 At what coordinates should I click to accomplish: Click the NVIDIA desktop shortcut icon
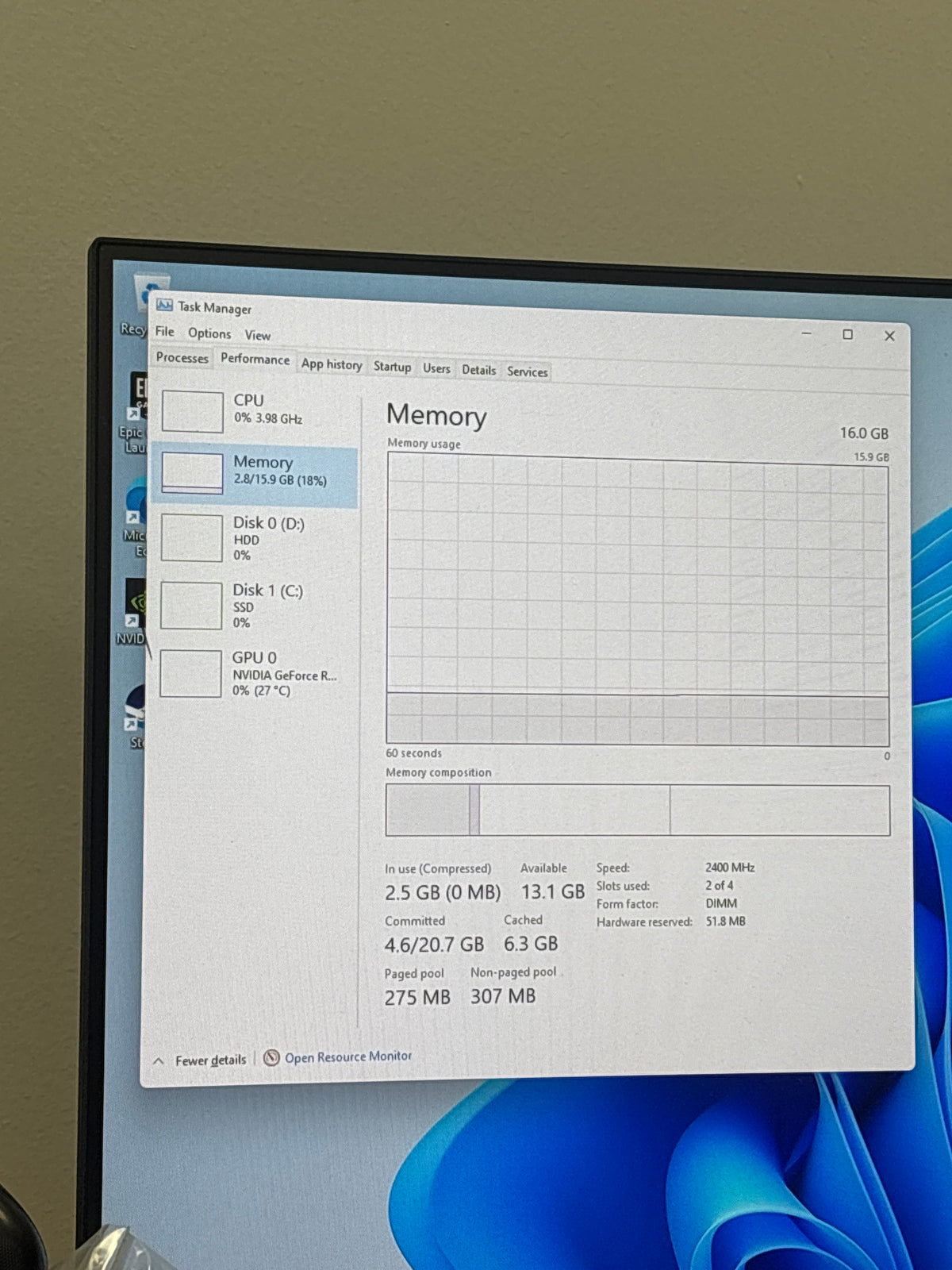point(133,612)
